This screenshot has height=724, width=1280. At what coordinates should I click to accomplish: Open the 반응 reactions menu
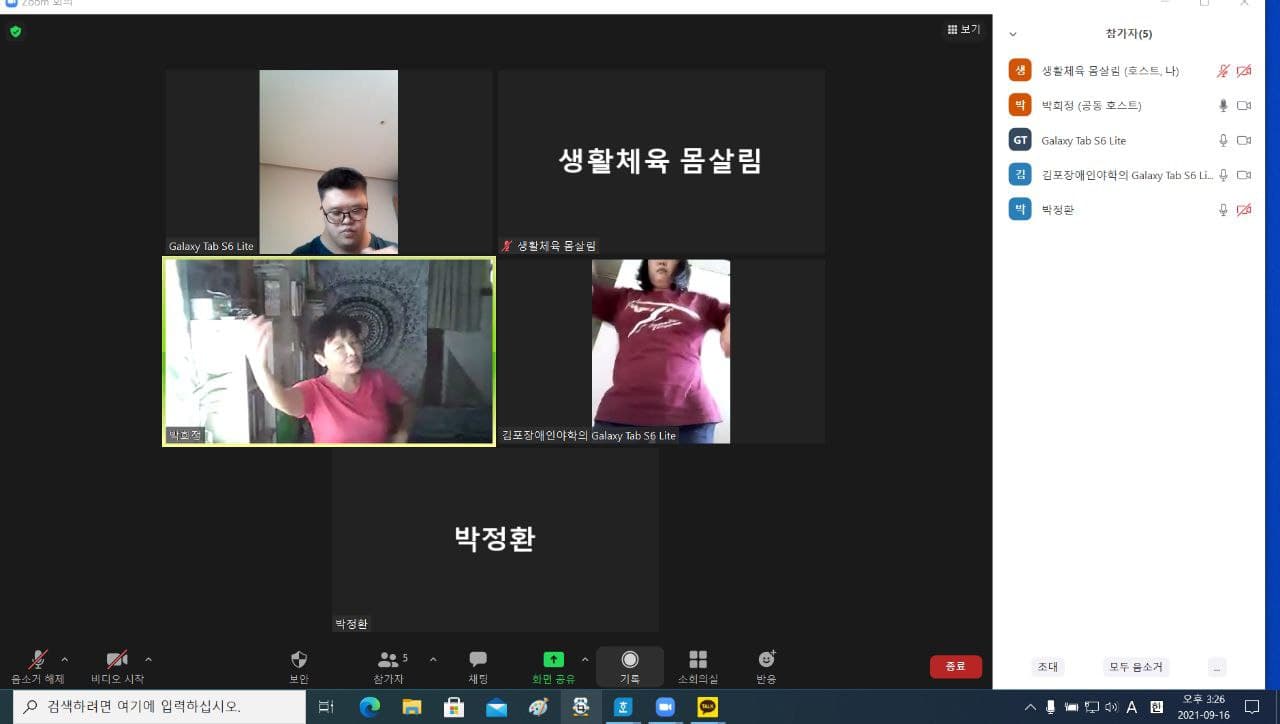[767, 666]
